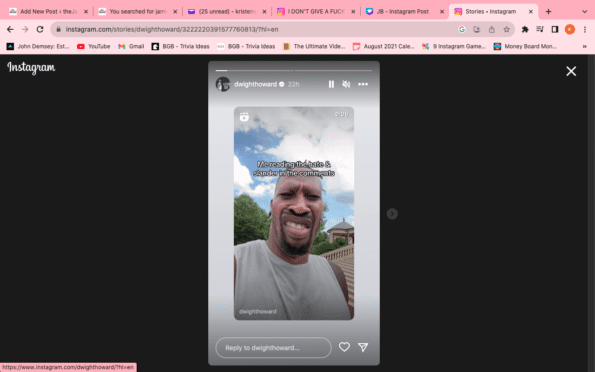Open the dwighthoward profile name link
Viewport: 595px width, 372px height.
(x=255, y=84)
